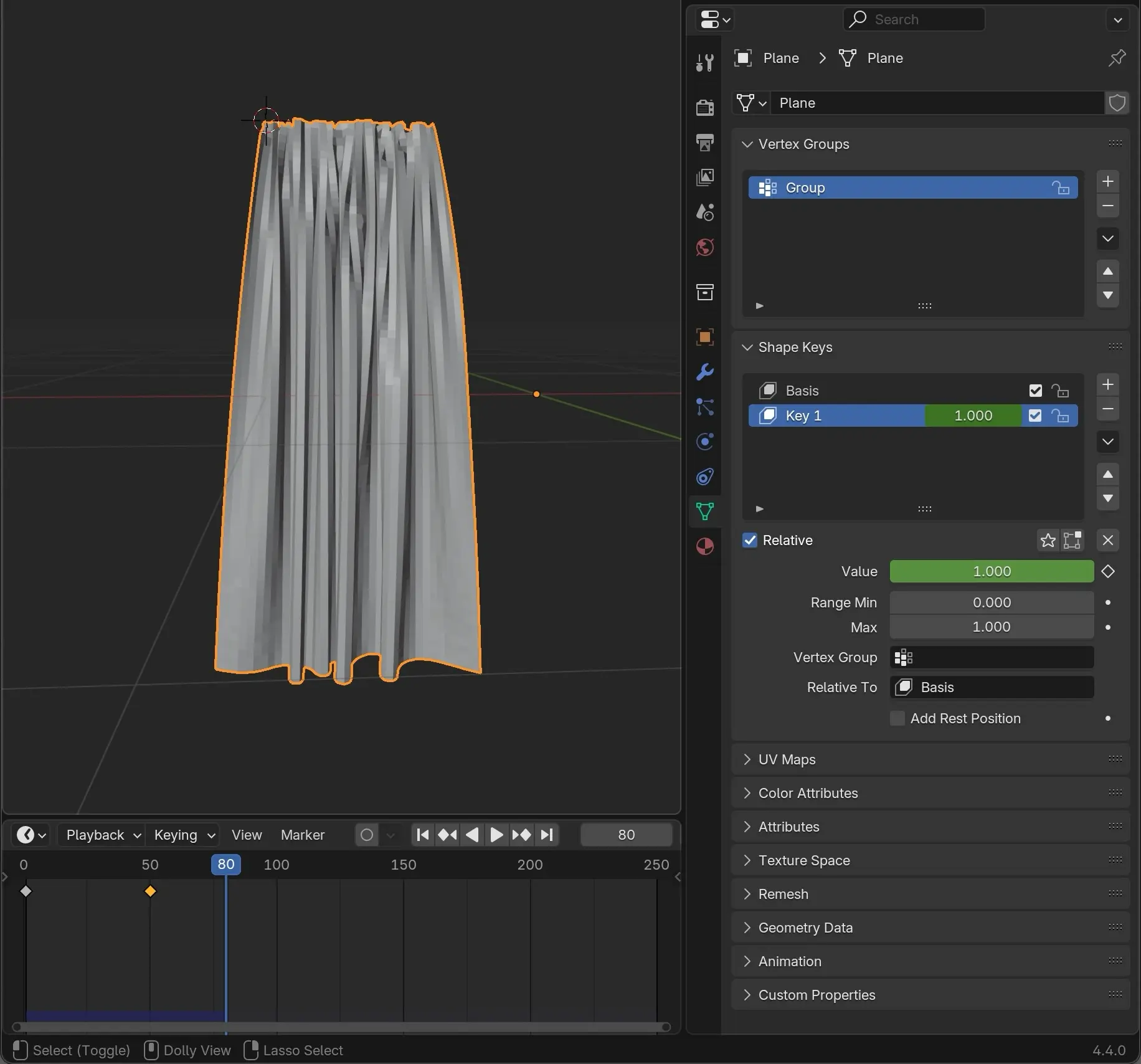Open the Modifiers wrench tab

pos(705,373)
